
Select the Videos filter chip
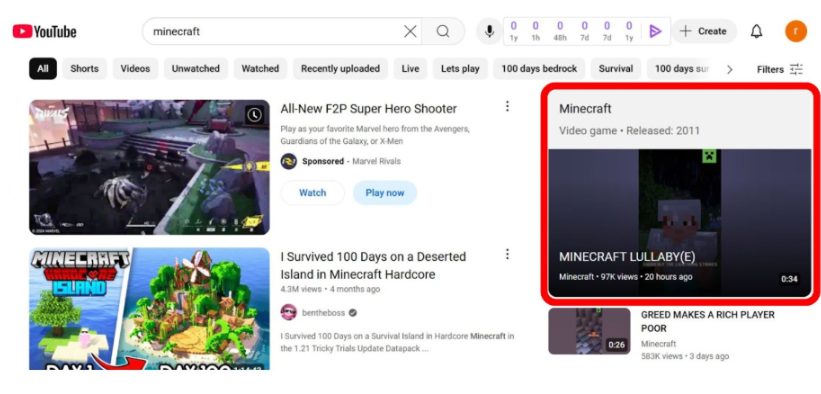[135, 69]
